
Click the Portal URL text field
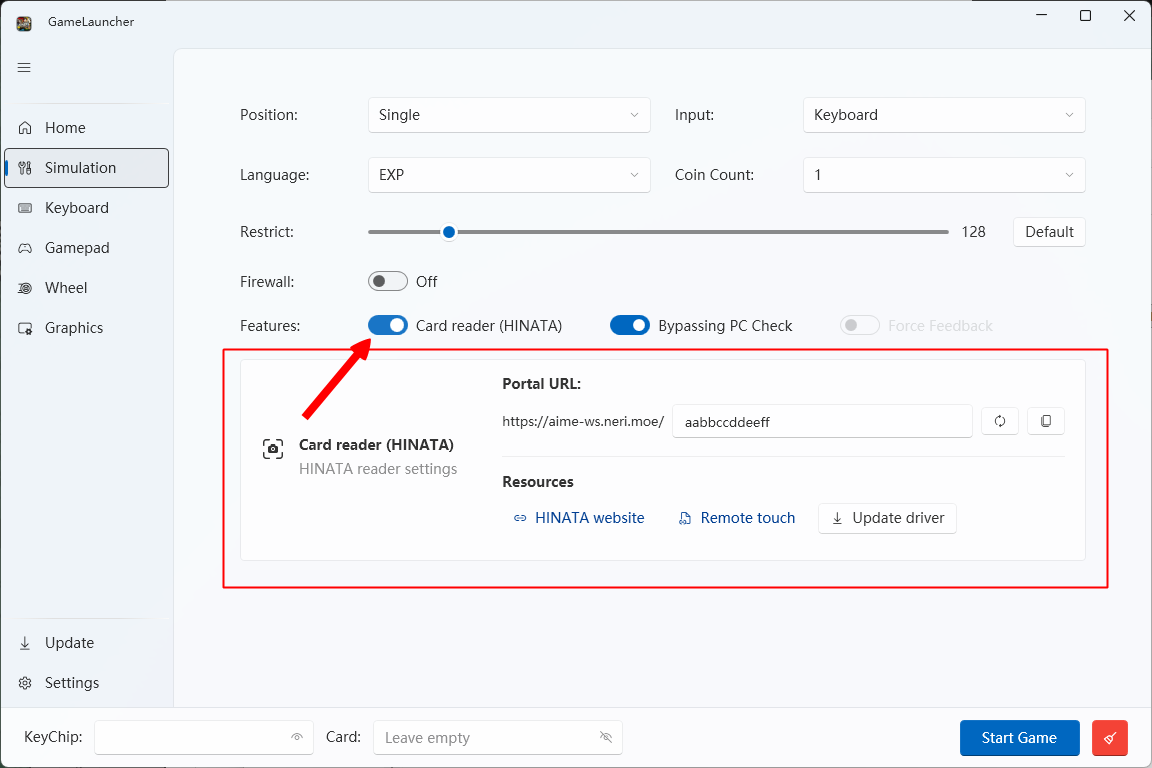[x=822, y=421]
